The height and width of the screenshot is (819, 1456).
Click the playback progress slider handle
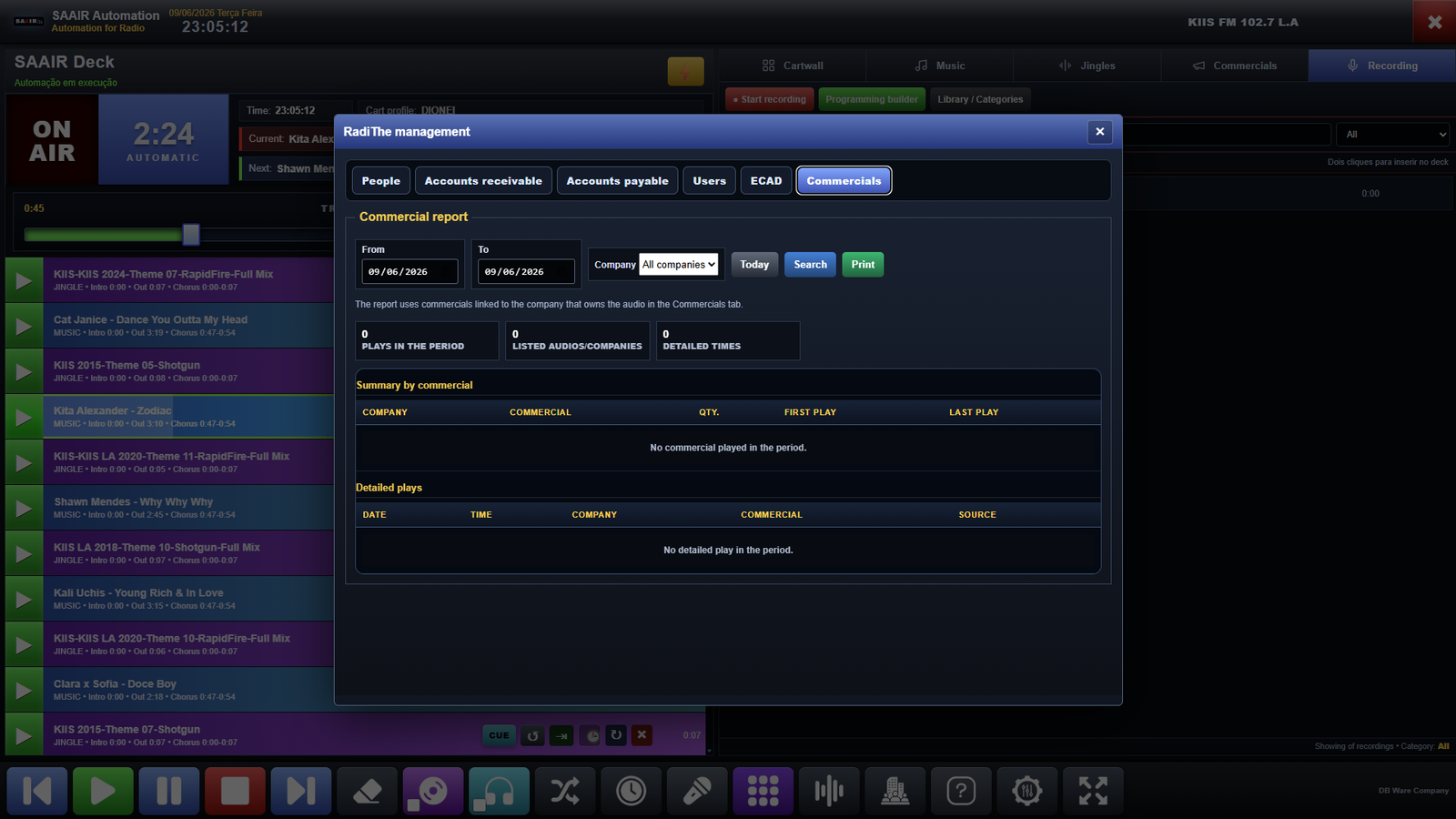click(x=191, y=235)
